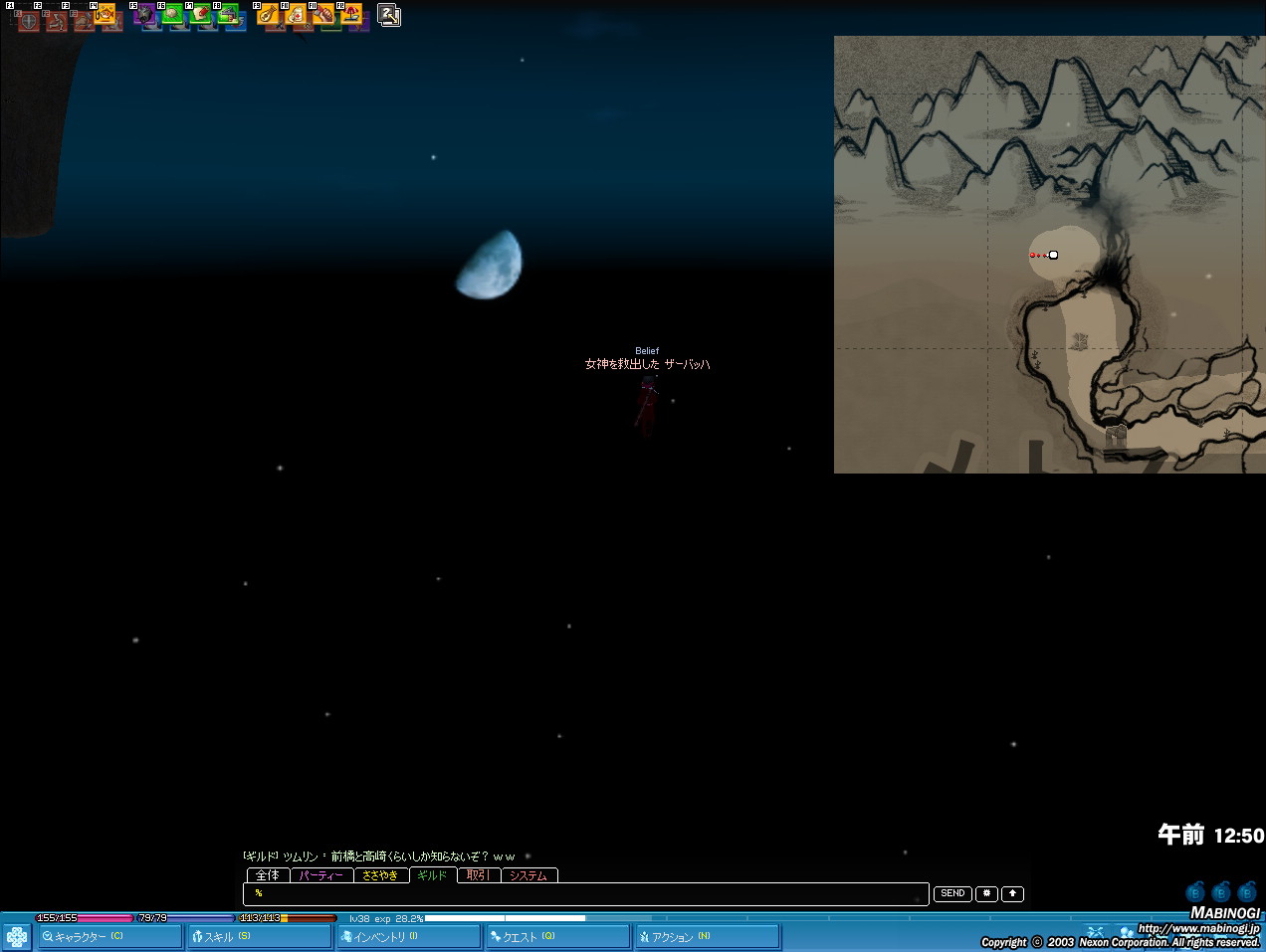This screenshot has height=952, width=1266.
Task: Click the middle blue bomb icon
Action: [1221, 891]
